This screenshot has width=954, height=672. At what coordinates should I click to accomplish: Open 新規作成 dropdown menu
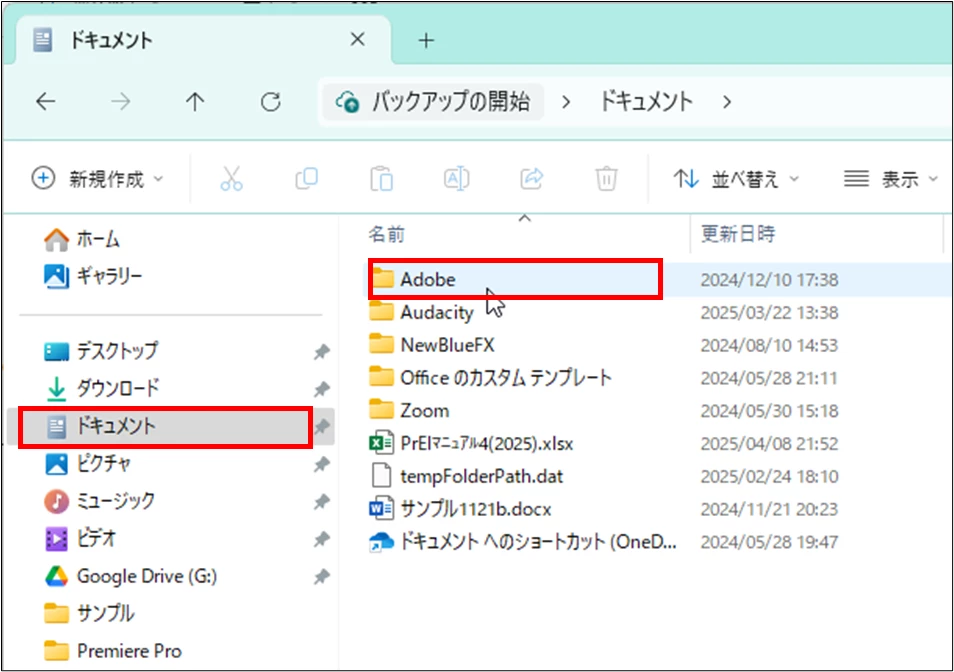coord(97,179)
